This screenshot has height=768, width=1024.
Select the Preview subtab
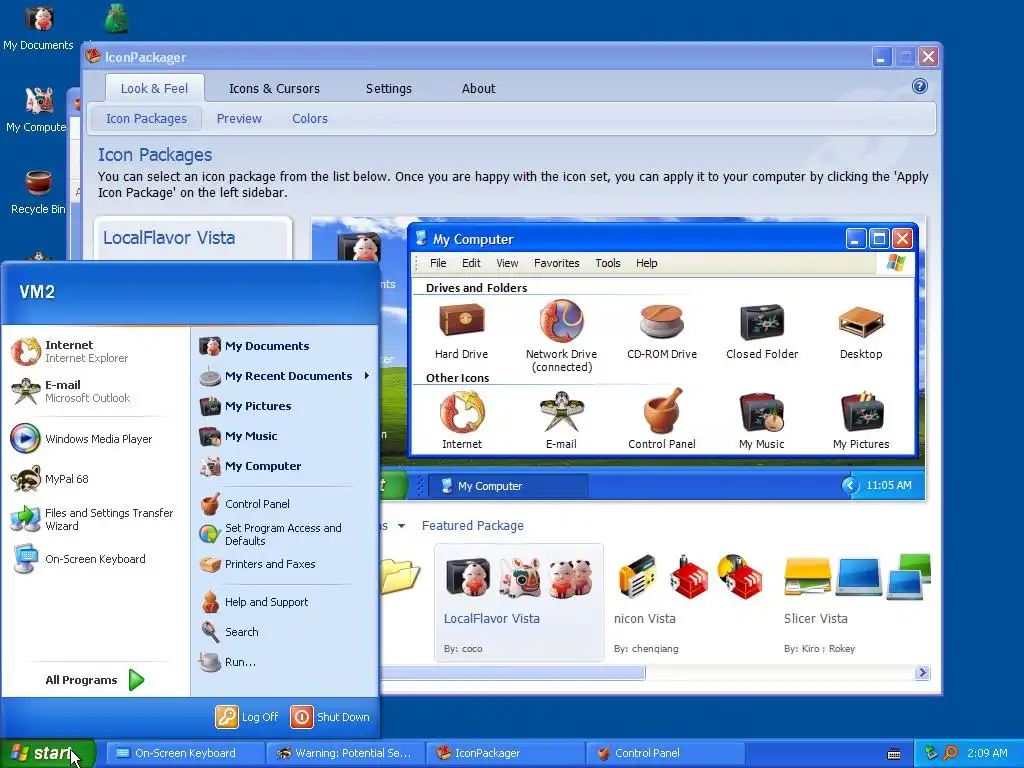[x=239, y=118]
